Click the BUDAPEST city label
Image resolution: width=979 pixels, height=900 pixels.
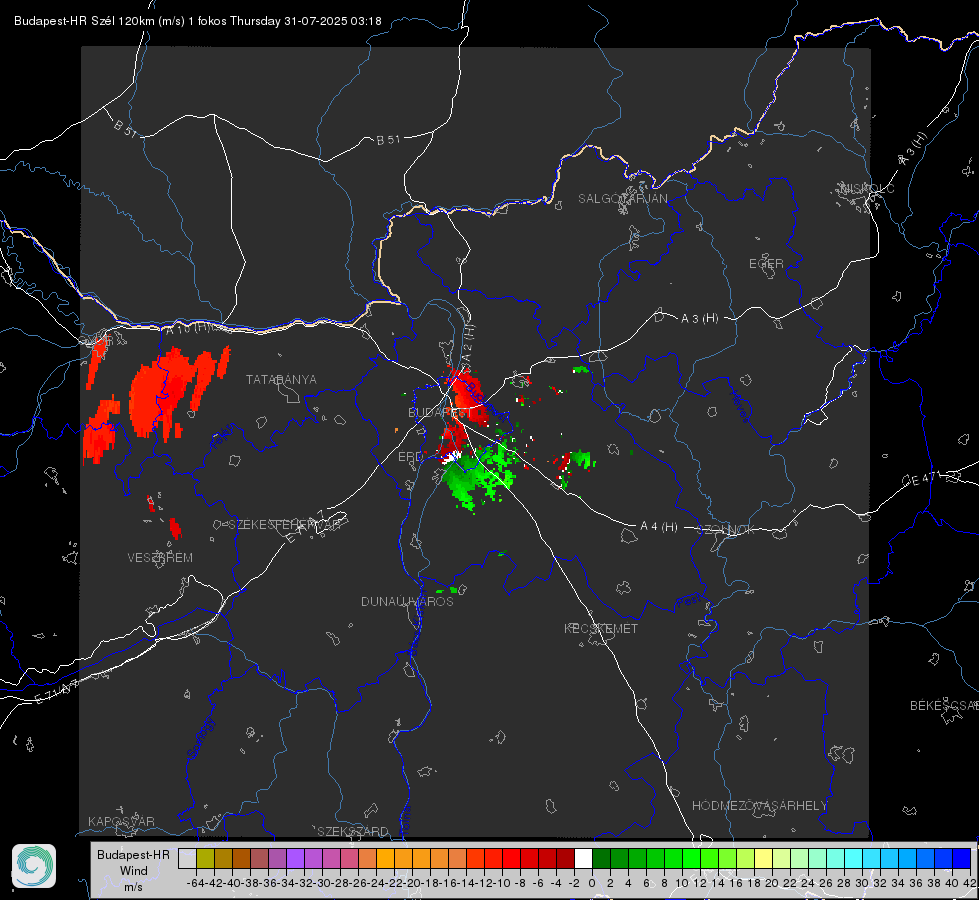(x=440, y=412)
